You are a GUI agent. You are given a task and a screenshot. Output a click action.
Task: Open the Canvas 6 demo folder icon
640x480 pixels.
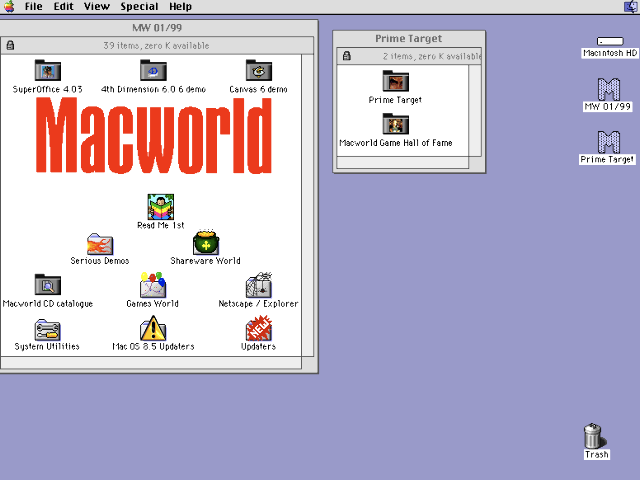[x=259, y=70]
